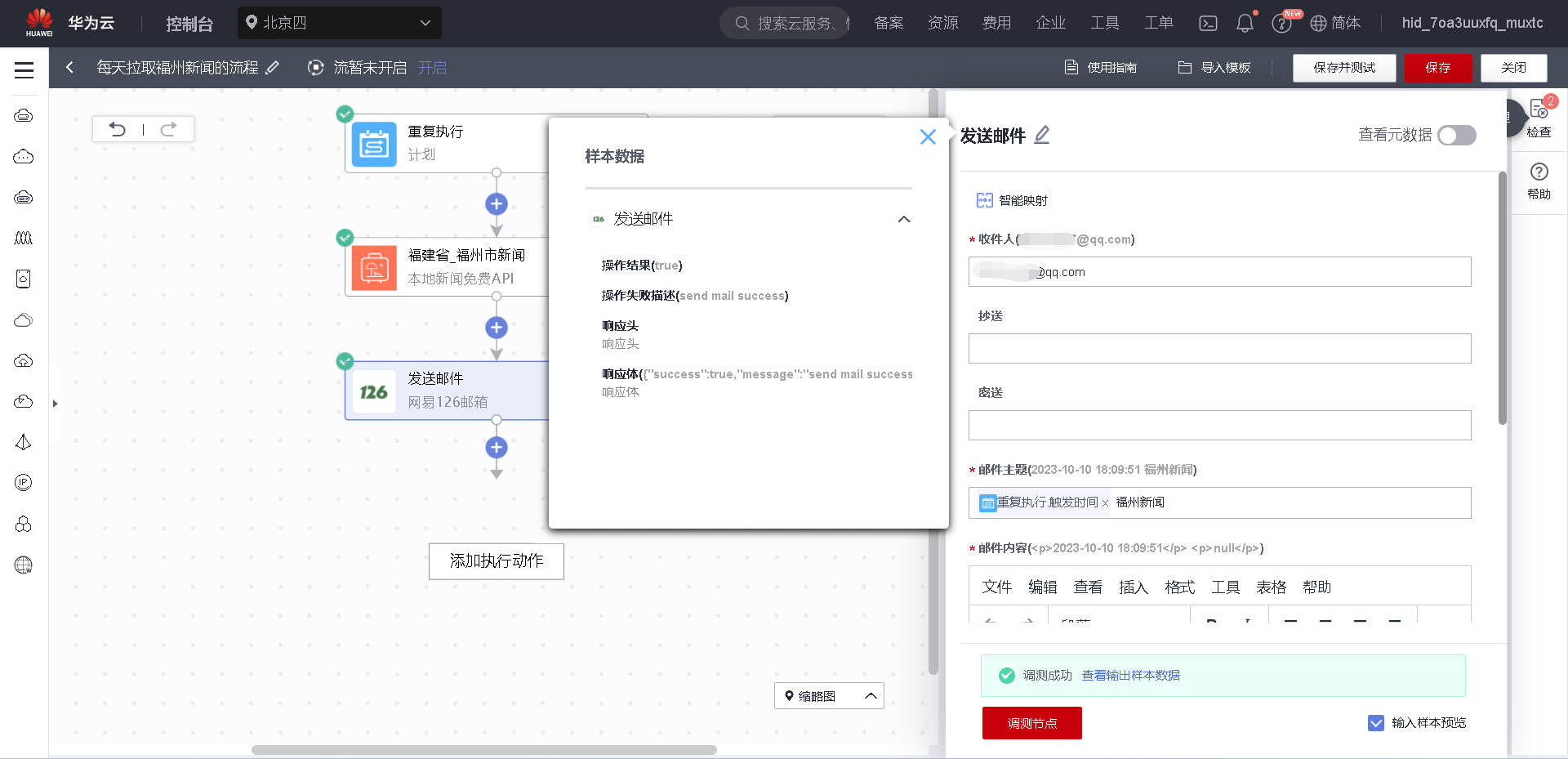Screen dimensions: 1568x759
Task: Open the help question mark in header
Action: [x=1281, y=23]
